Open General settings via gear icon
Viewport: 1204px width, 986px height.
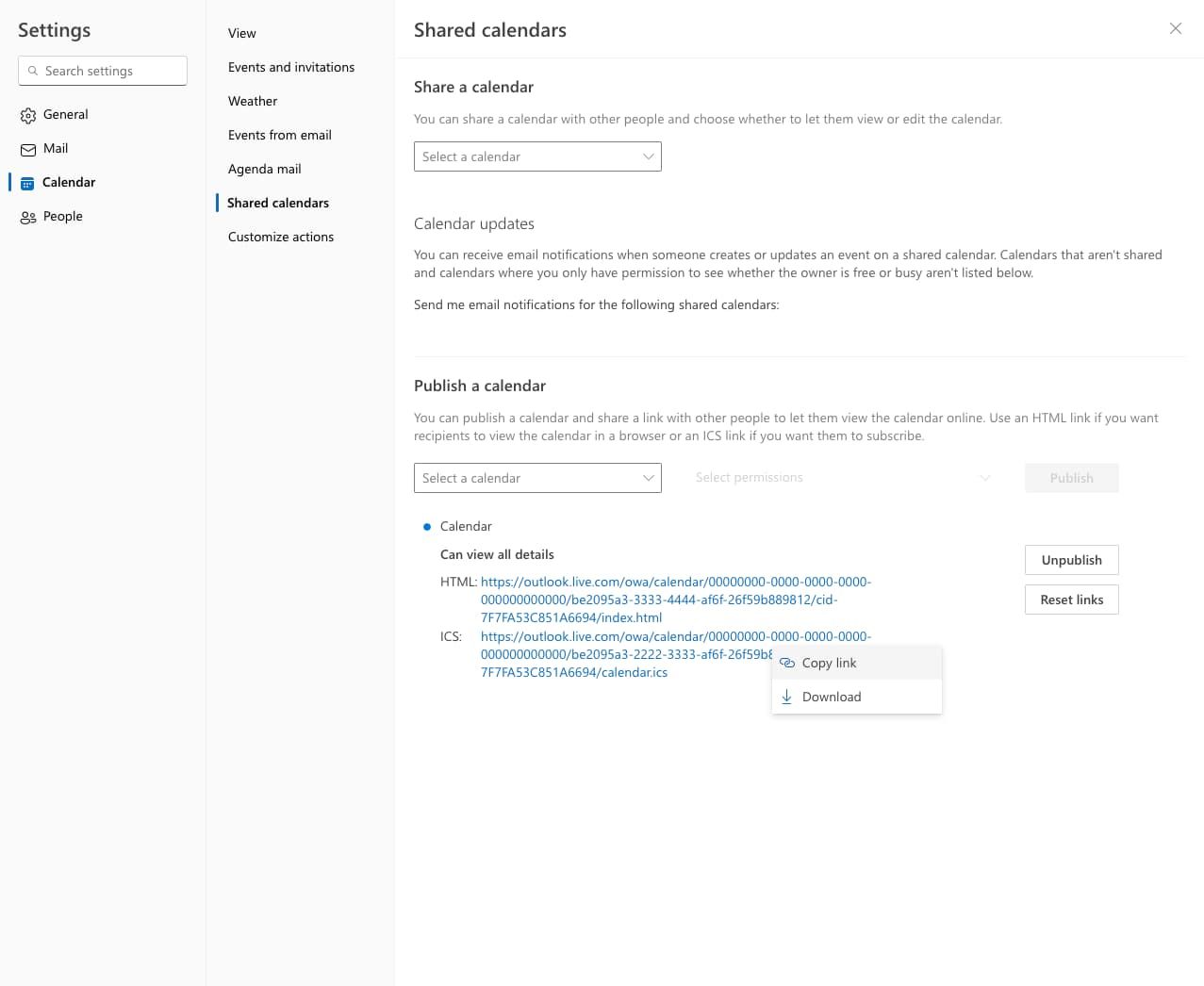click(x=27, y=114)
